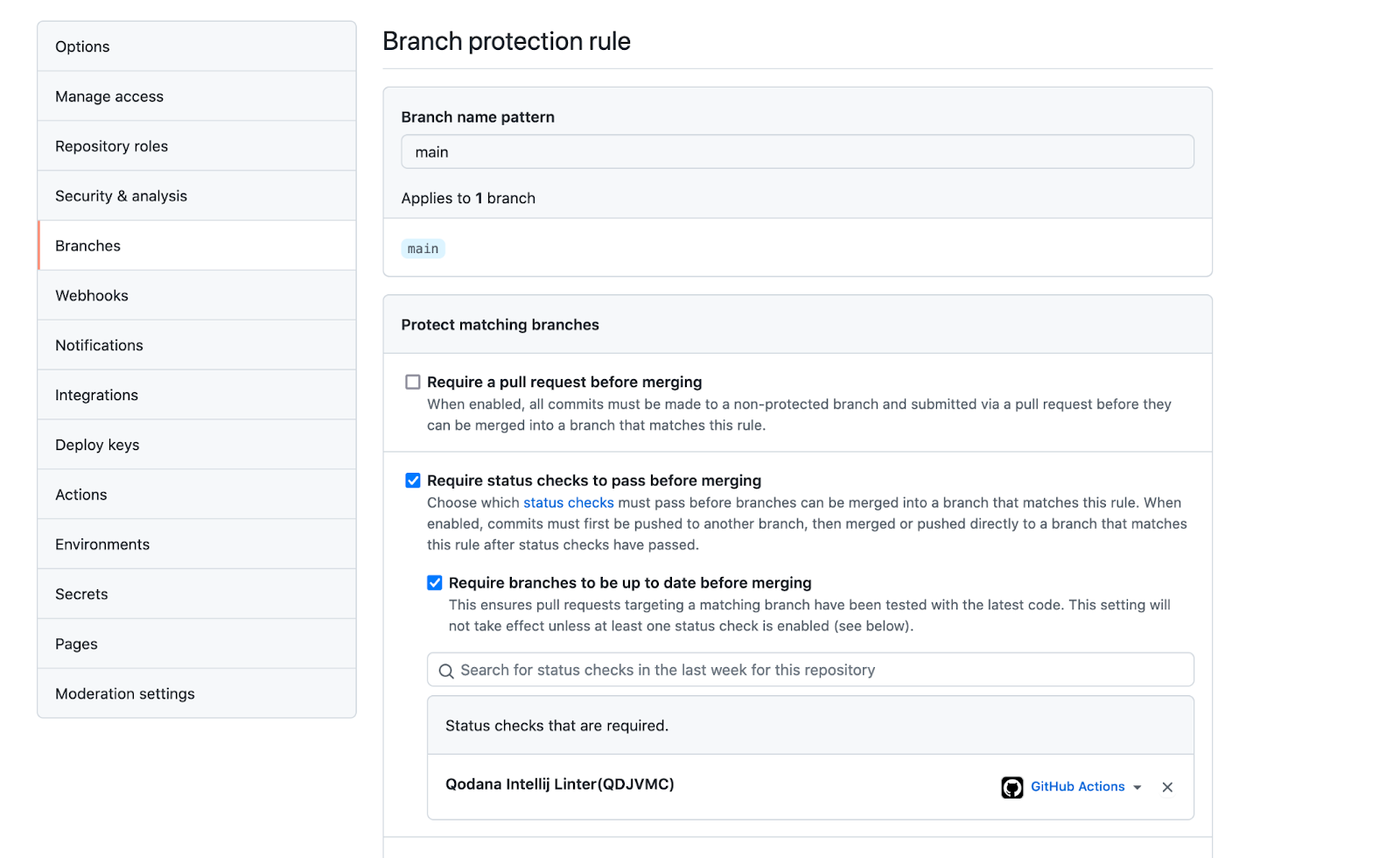This screenshot has width=1400, height=858.
Task: Click the main branch label
Action: (x=423, y=249)
